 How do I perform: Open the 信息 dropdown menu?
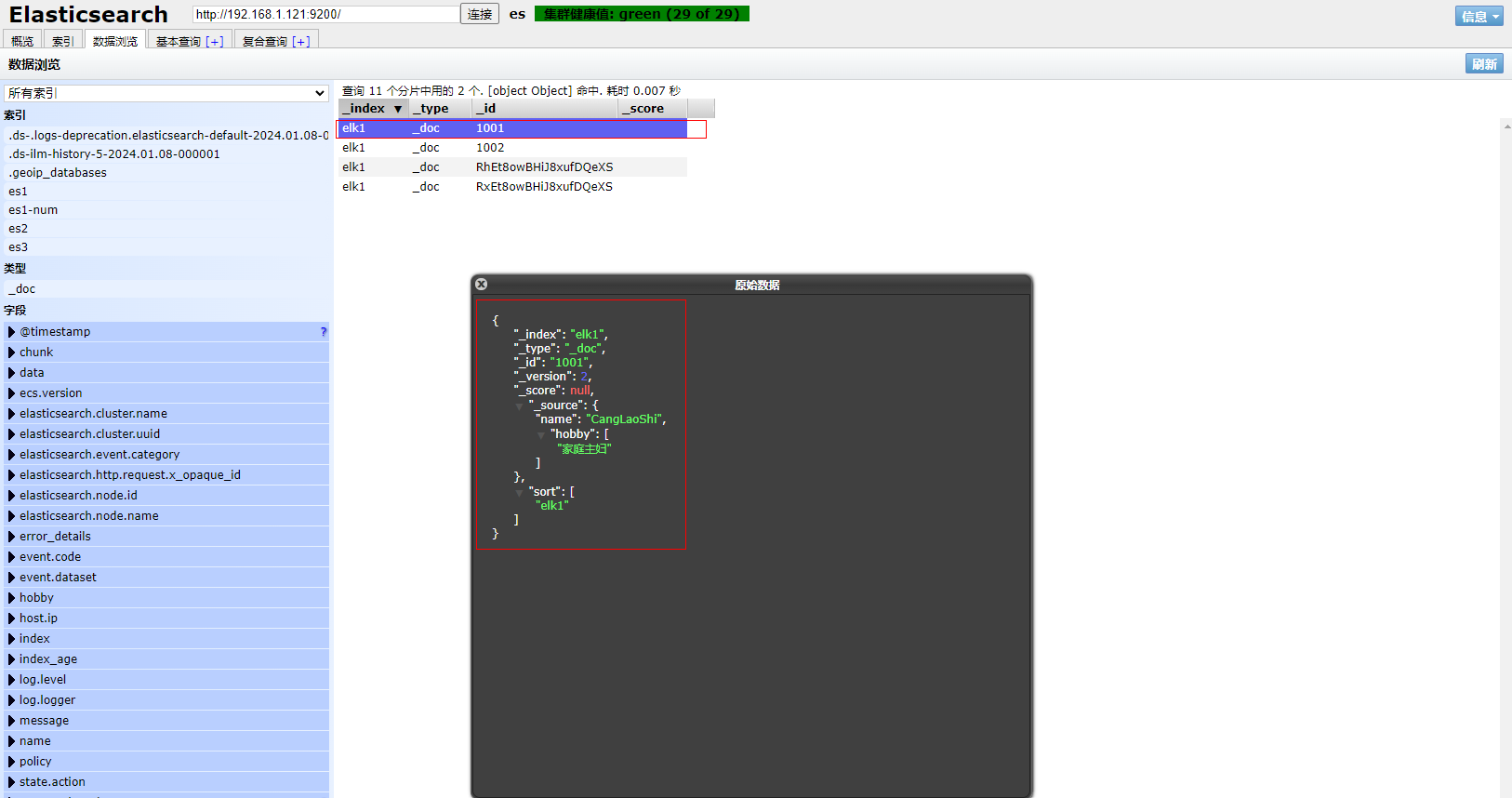[1479, 16]
